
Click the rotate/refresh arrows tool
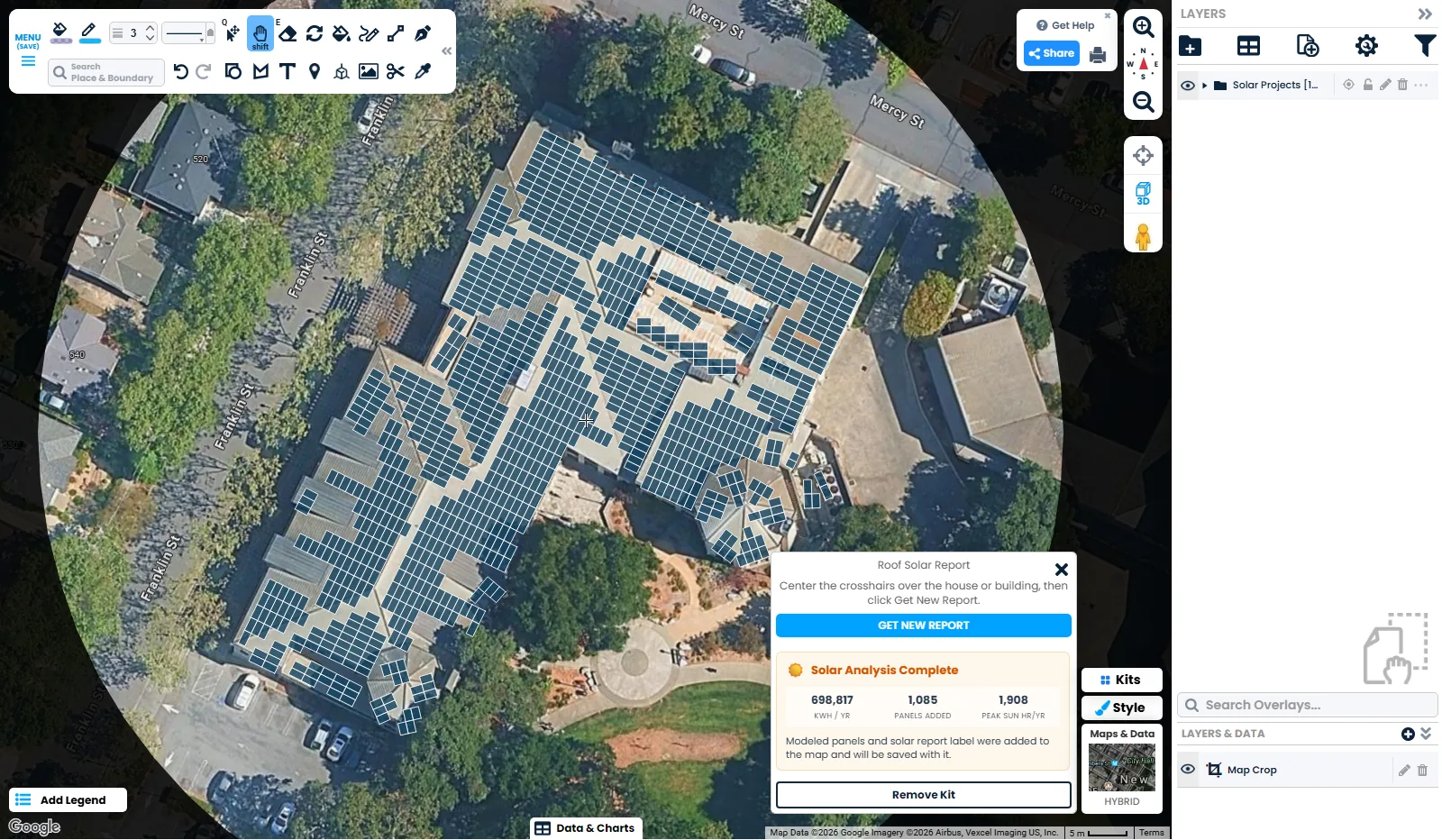point(315,33)
